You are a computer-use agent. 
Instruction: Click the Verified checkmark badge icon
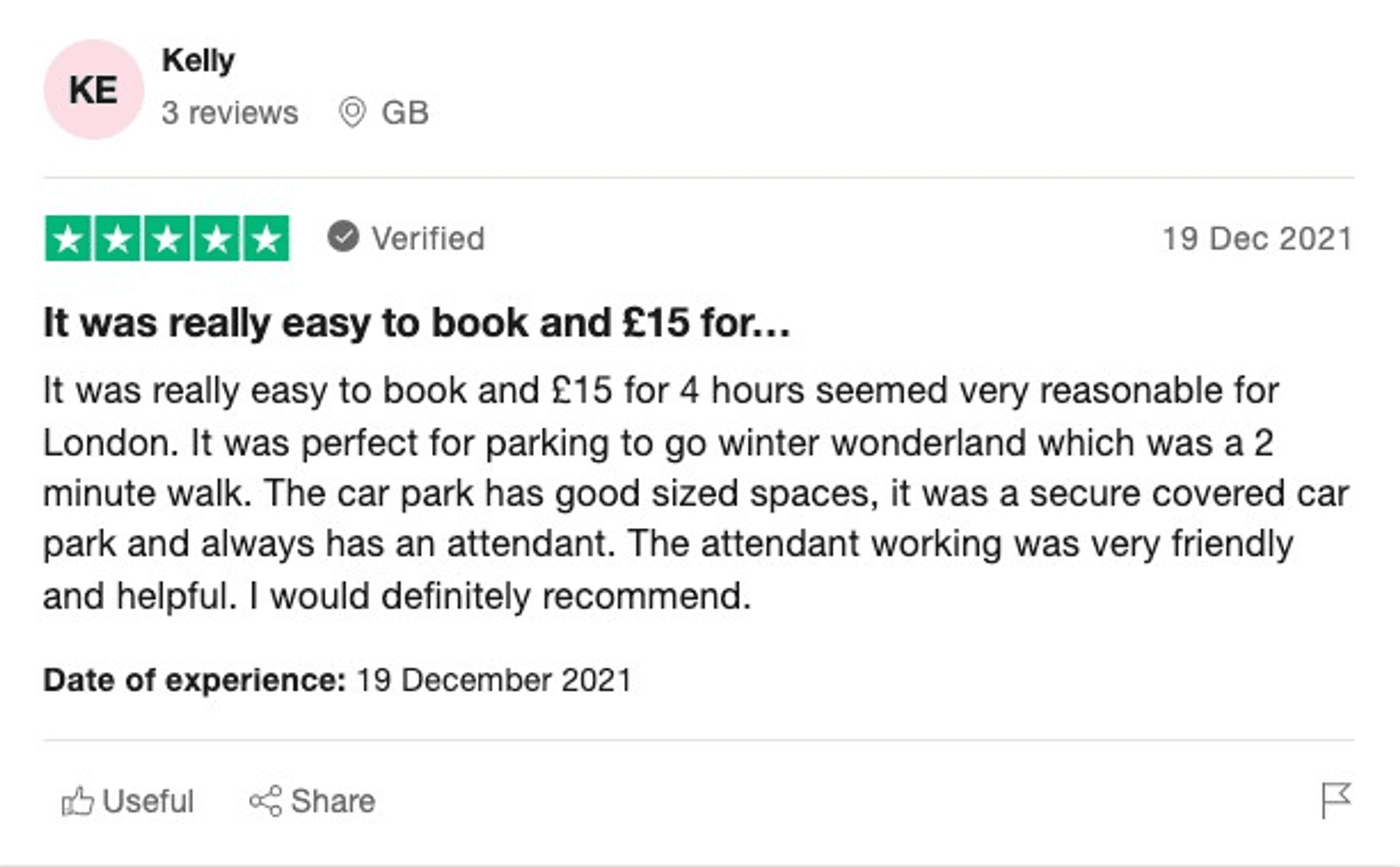pos(343,237)
